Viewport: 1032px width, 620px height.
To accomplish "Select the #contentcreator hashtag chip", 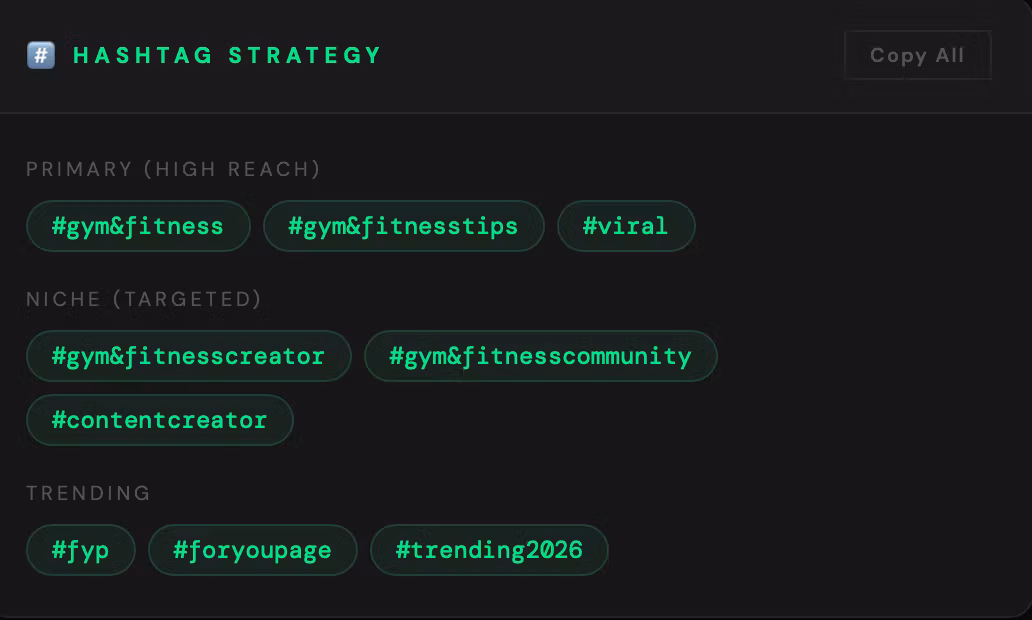I will click(x=160, y=420).
